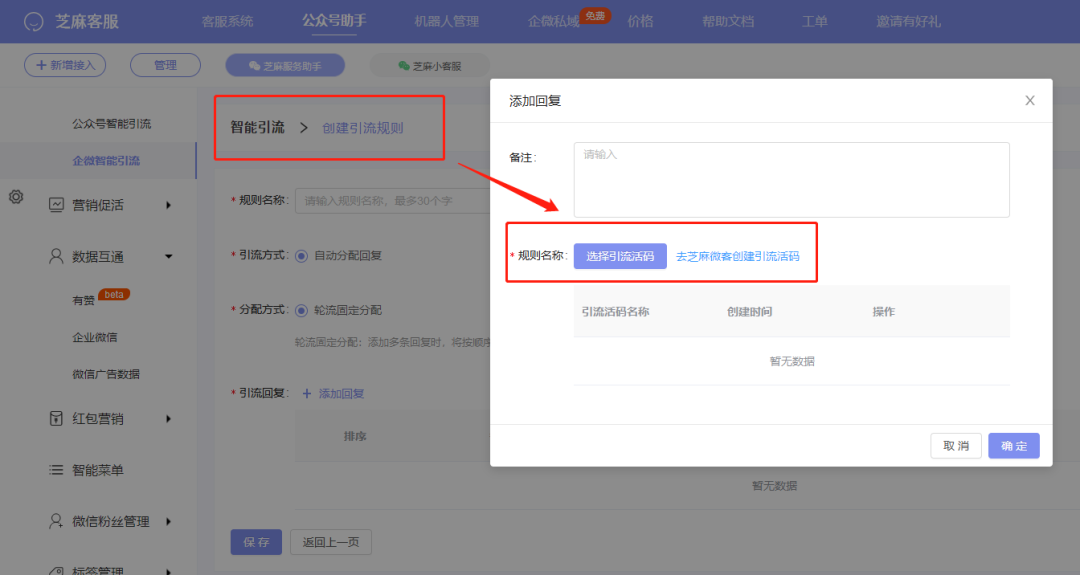Click the 红包营销 envelope icon
This screenshot has height=575, width=1080.
(x=56, y=418)
